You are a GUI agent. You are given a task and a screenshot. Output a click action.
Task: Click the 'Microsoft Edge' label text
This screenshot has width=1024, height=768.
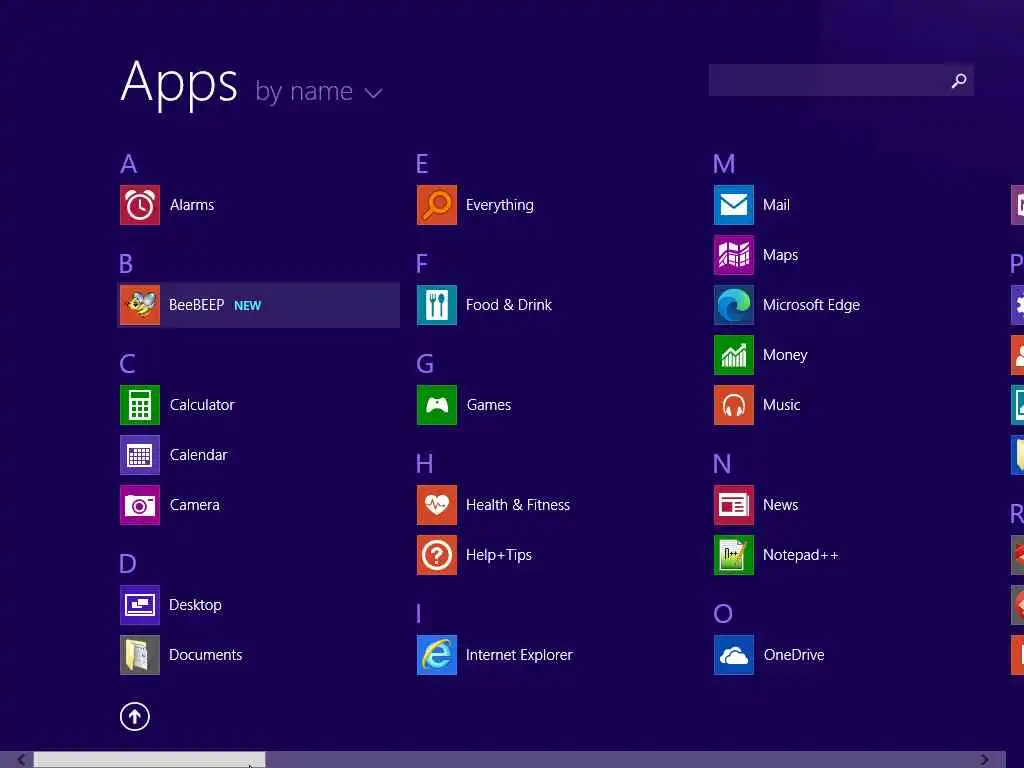pos(811,305)
